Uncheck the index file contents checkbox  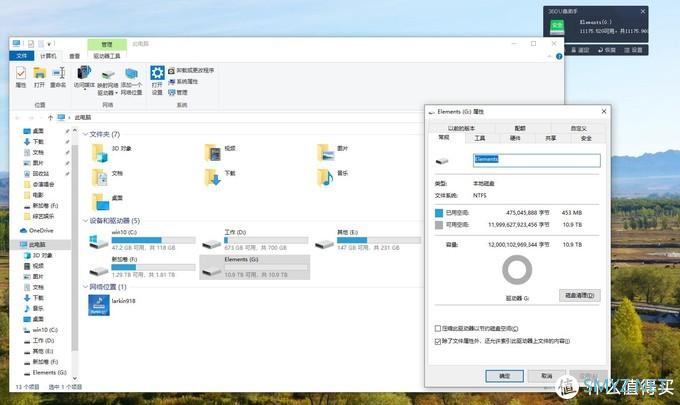click(438, 341)
